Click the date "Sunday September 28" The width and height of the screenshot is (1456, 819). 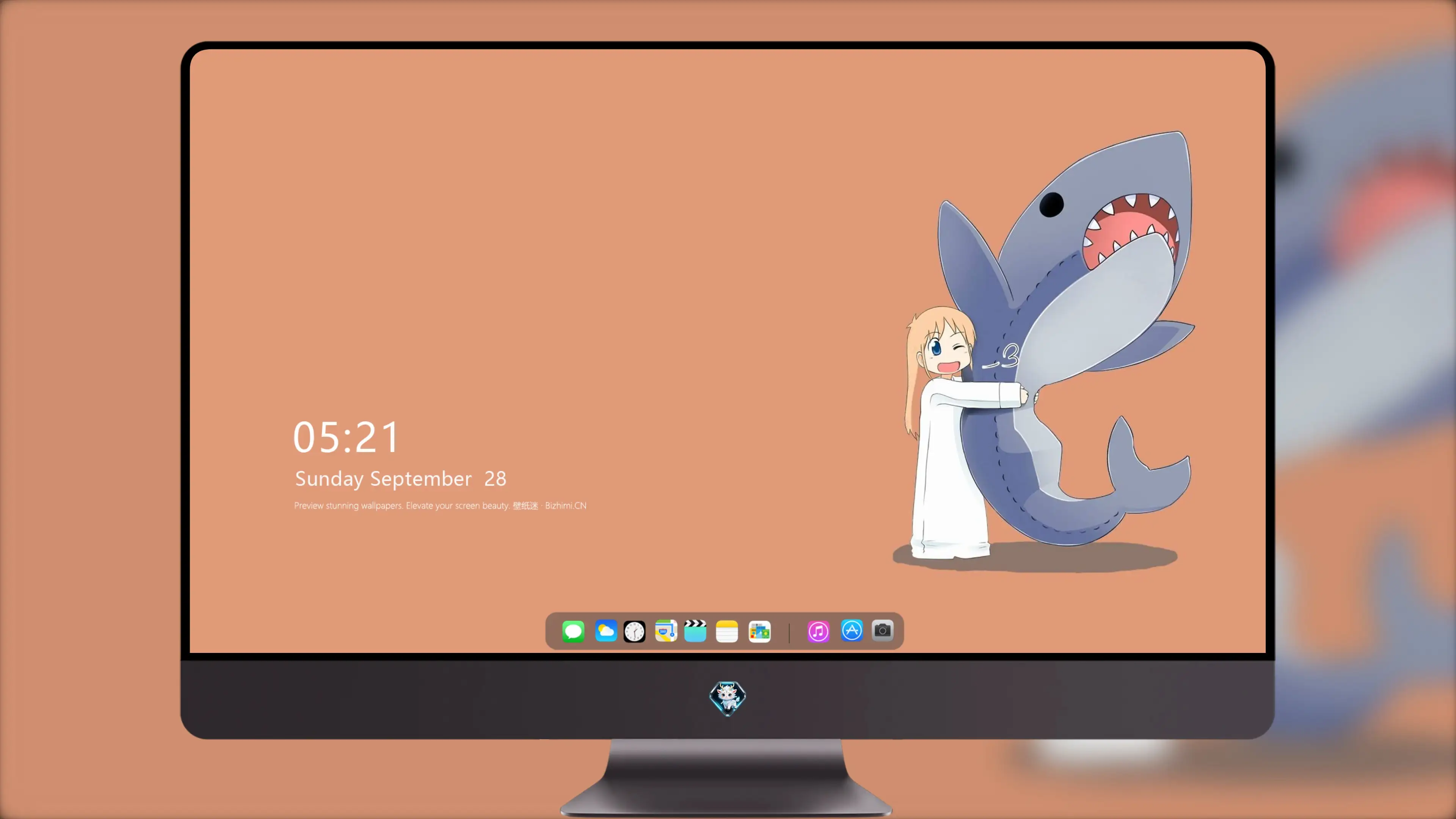[x=401, y=479]
